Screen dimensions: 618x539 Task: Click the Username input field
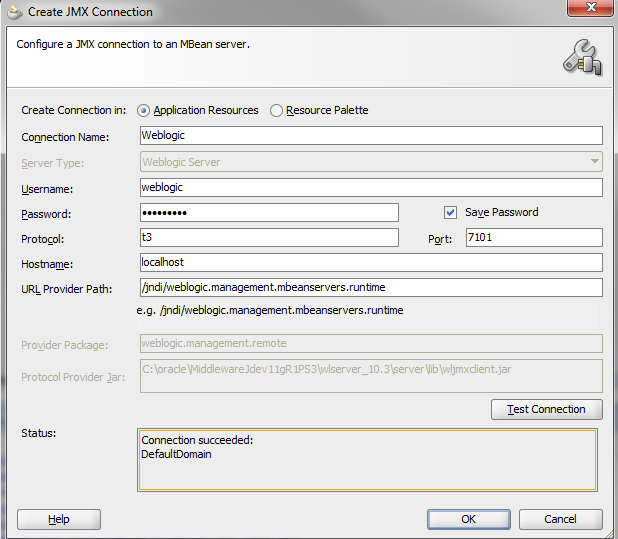pyautogui.click(x=371, y=188)
